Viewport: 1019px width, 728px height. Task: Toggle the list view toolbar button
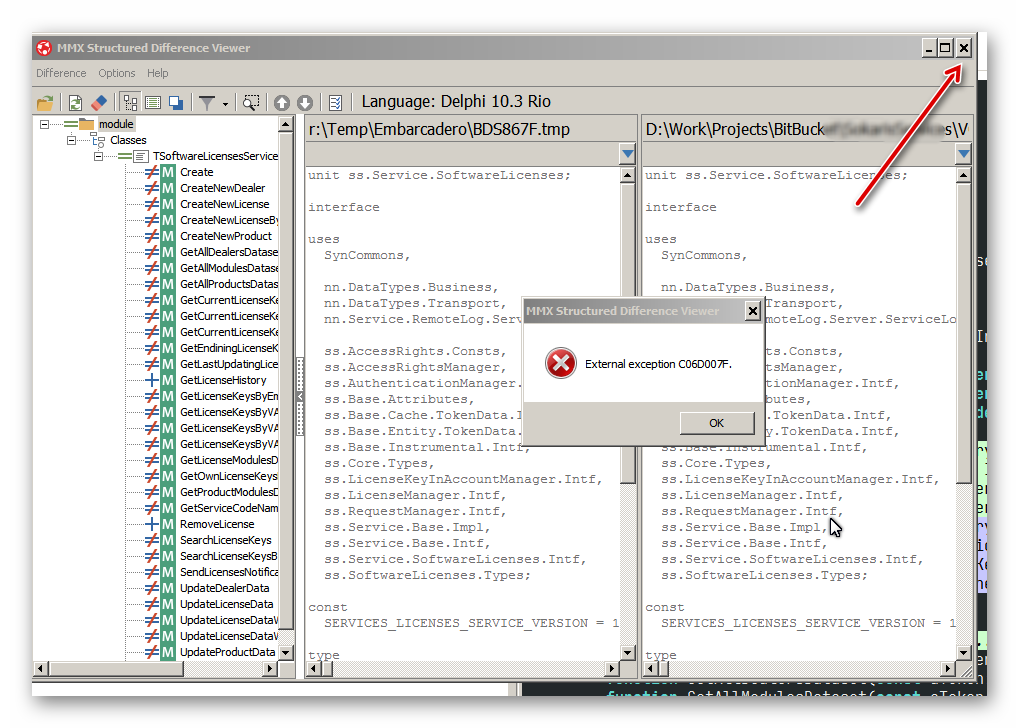[153, 103]
